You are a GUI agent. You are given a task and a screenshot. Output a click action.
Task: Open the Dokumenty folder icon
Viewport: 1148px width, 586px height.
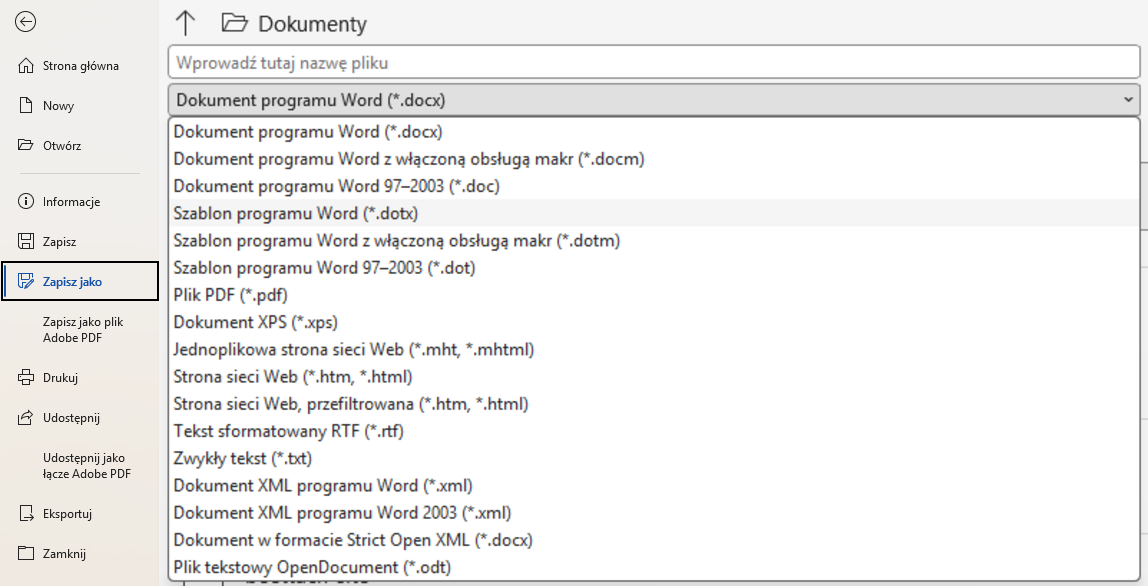(x=234, y=23)
